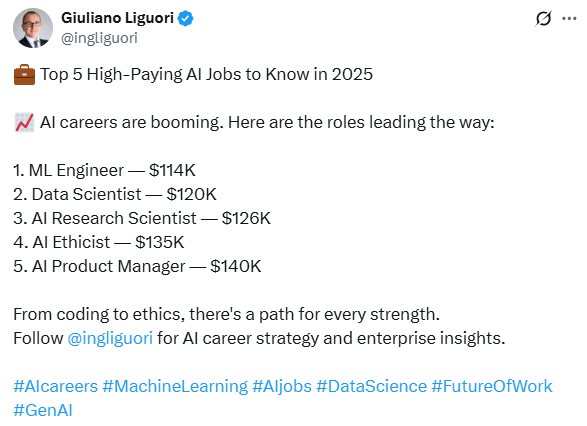Open the three-dot more options menu
The image size is (587, 426).
[x=569, y=18]
